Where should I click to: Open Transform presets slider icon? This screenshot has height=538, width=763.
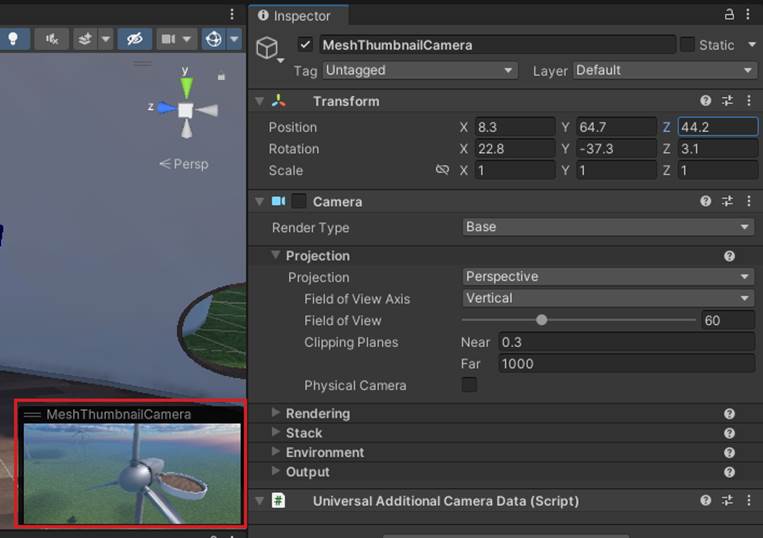[727, 101]
